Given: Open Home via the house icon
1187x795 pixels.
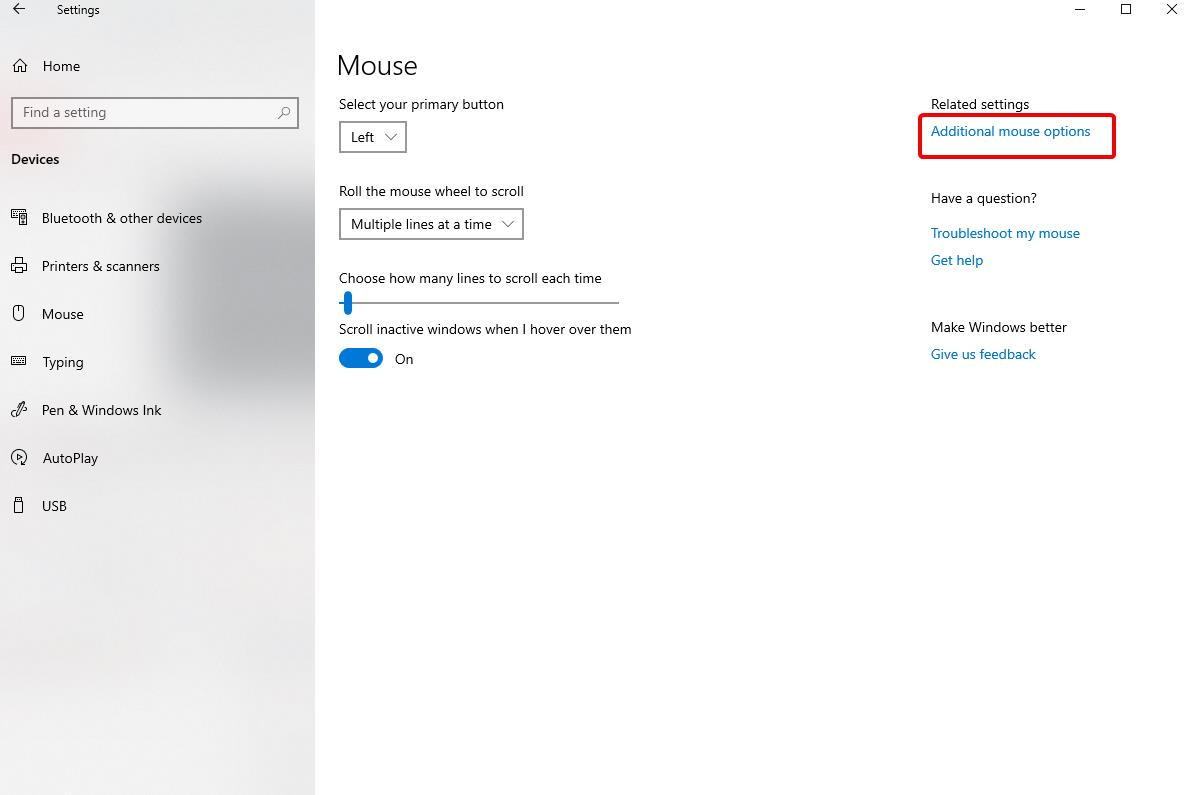Looking at the screenshot, I should click(20, 66).
